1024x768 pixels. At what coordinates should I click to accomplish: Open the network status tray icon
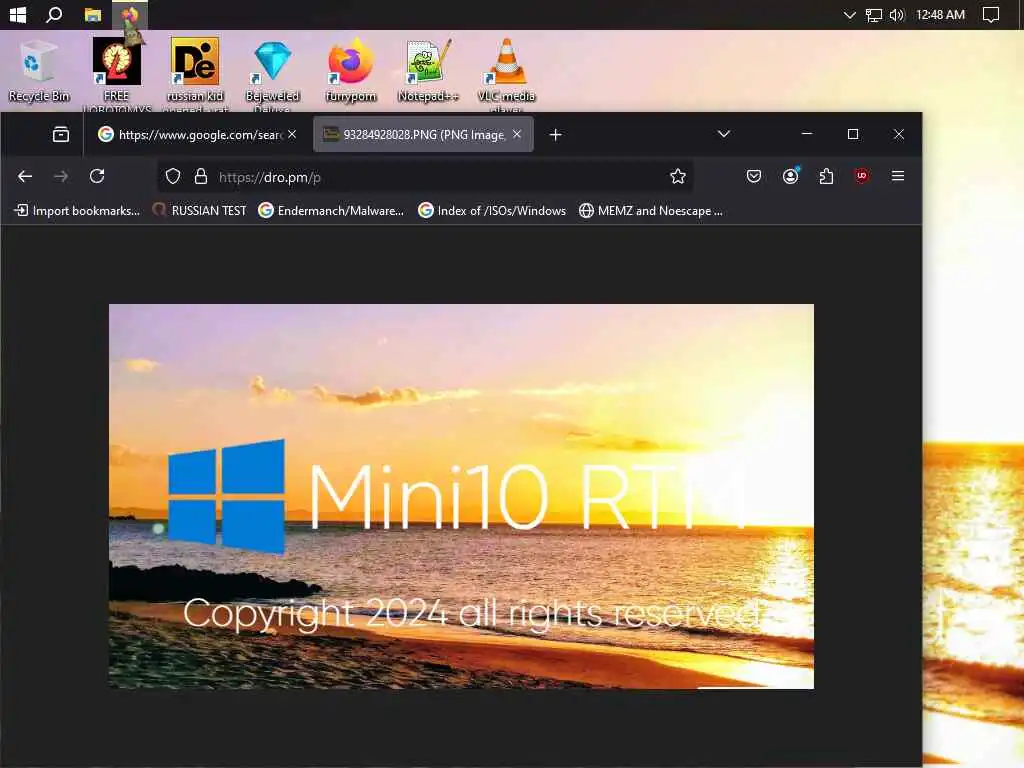click(x=873, y=15)
